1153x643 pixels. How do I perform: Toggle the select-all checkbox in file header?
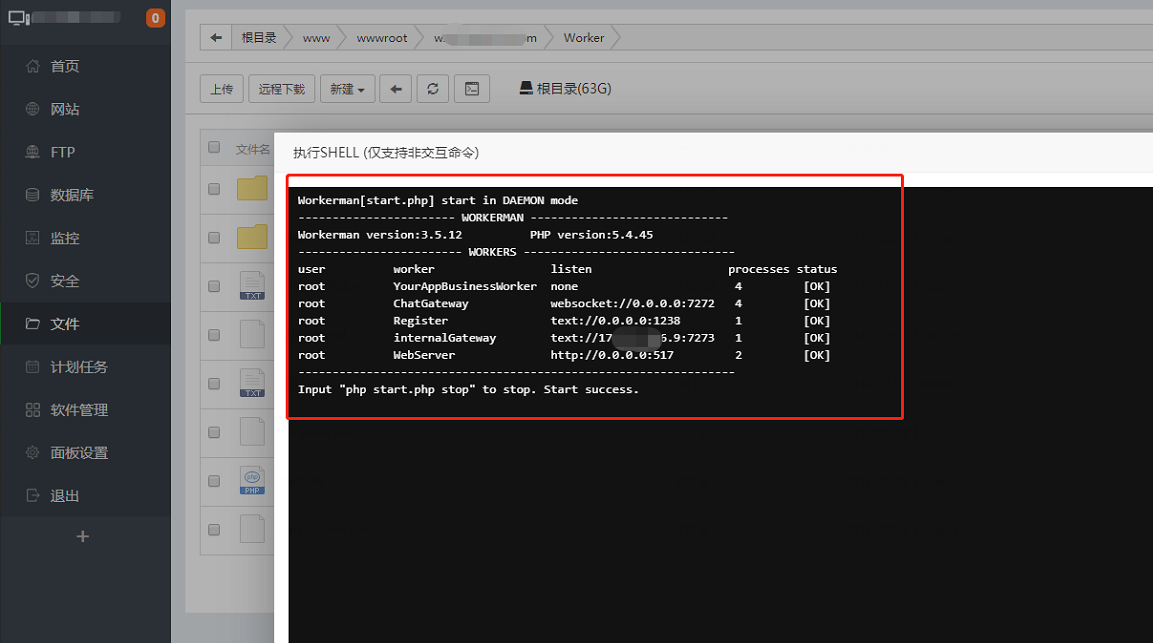(x=214, y=148)
